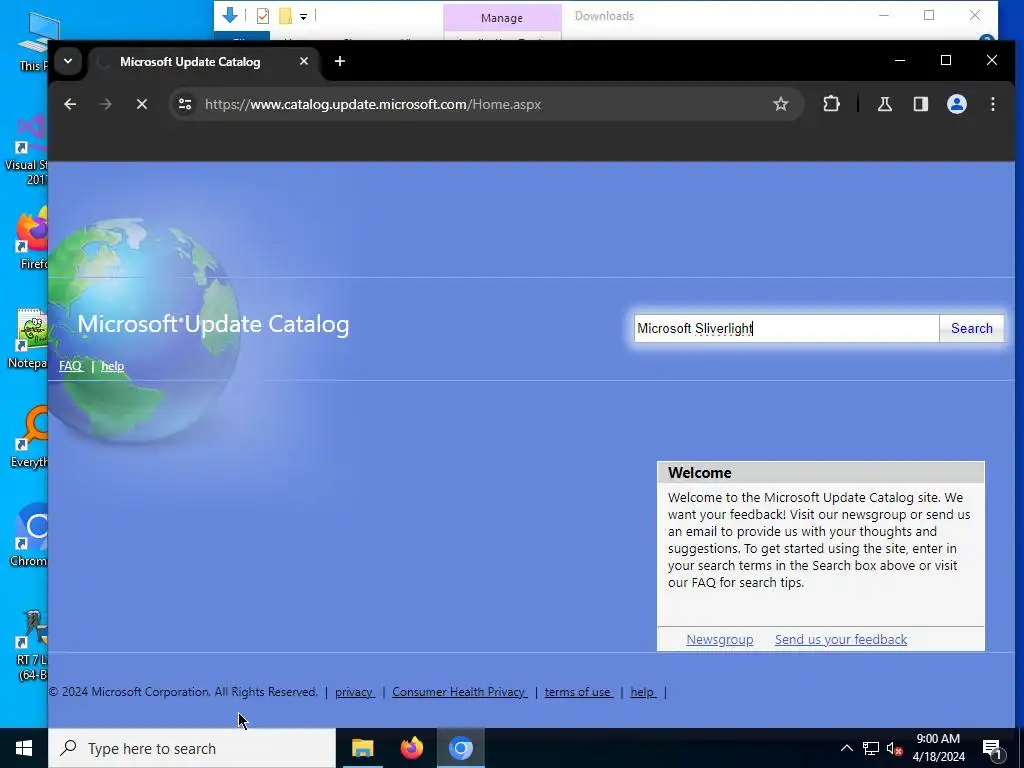Click the address bar URL
This screenshot has height=768, width=1024.
pos(373,104)
